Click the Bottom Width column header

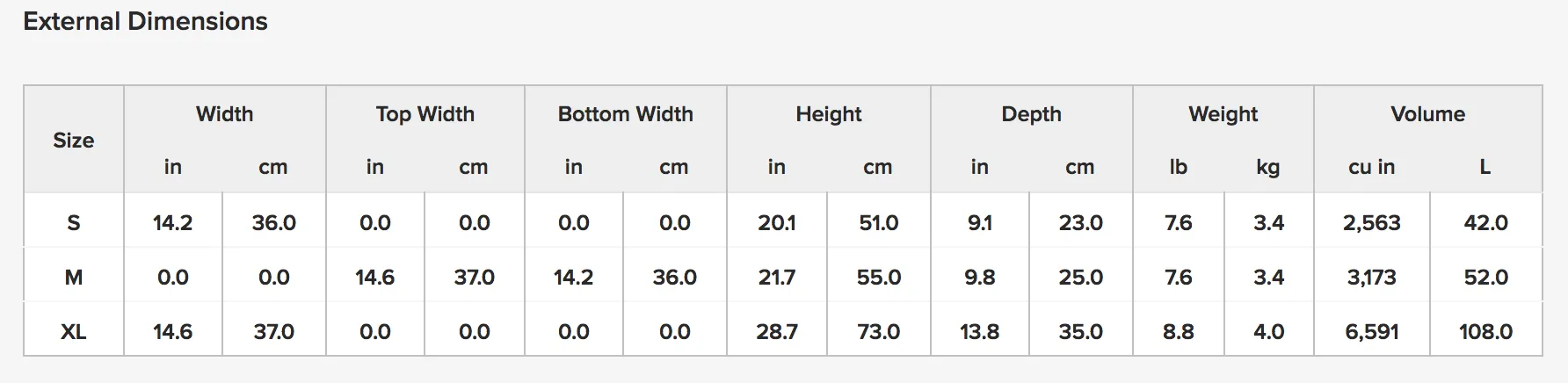click(x=626, y=114)
